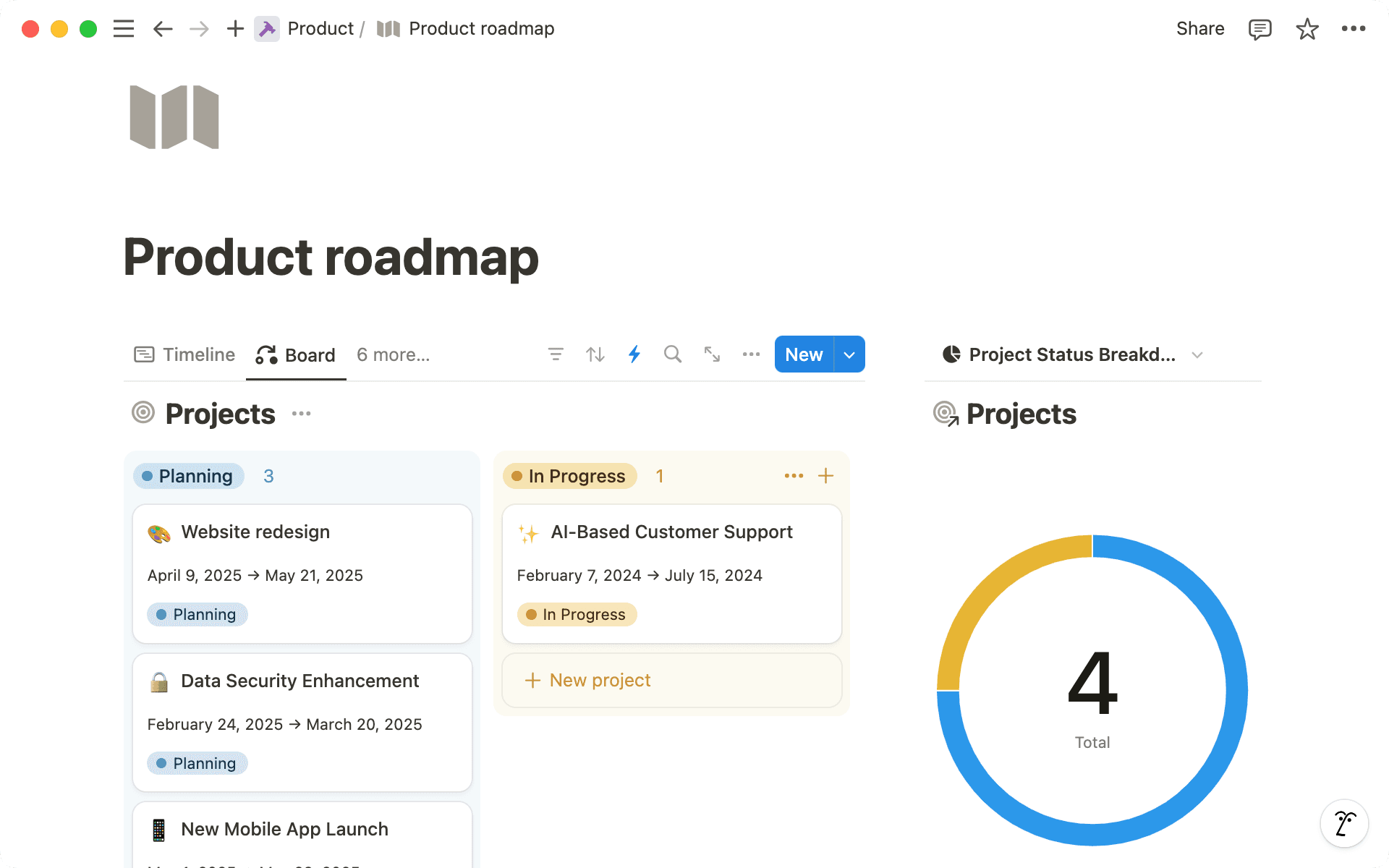
Task: Open filter options for the Board view
Action: (x=556, y=354)
